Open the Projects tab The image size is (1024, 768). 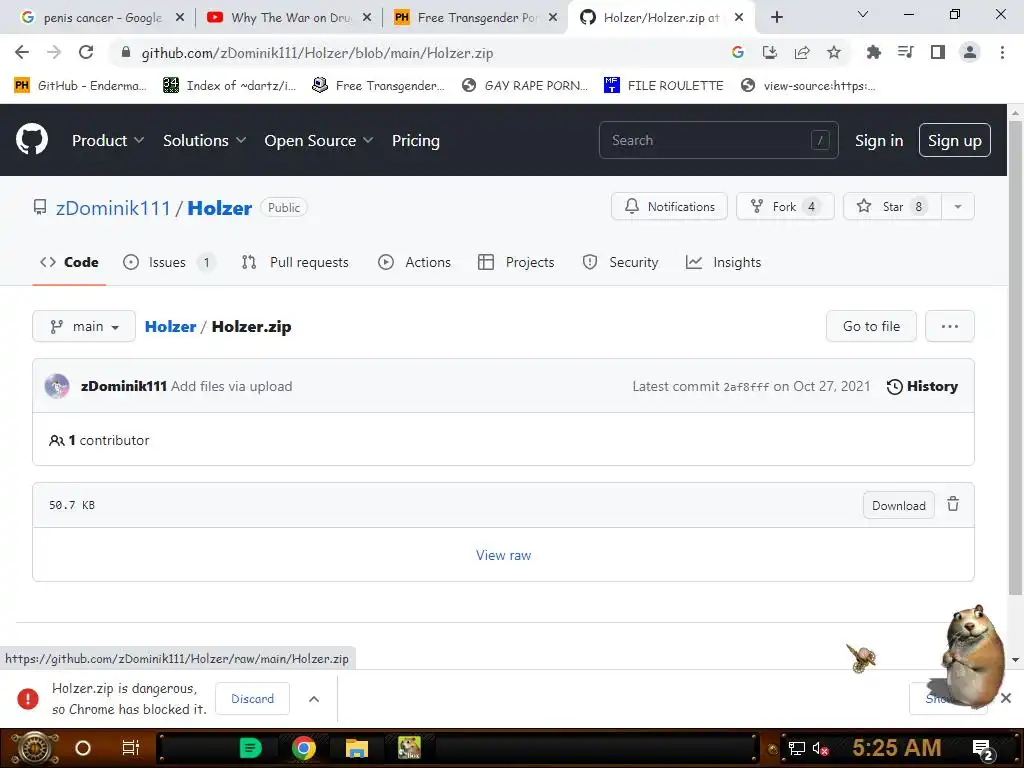[517, 262]
